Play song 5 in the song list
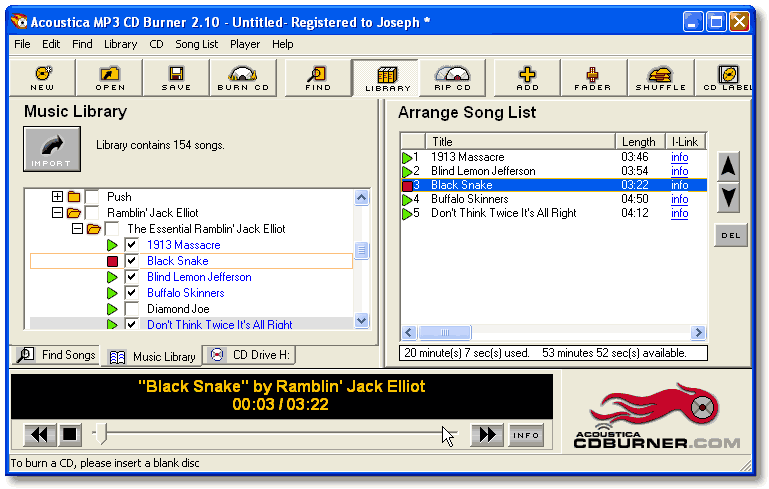The height and width of the screenshot is (489, 769). [407, 214]
